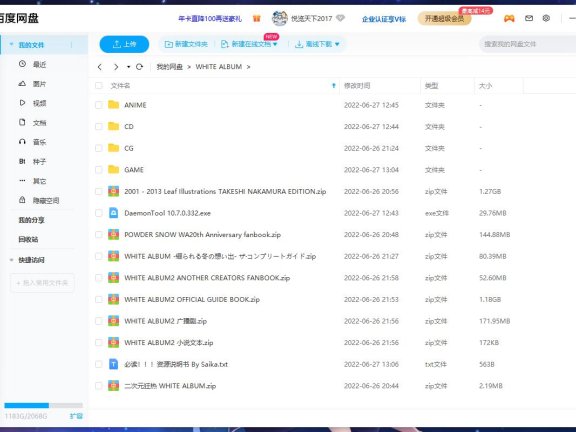Go forward with the right arrow
This screenshot has width=576, height=432.
pyautogui.click(x=116, y=67)
